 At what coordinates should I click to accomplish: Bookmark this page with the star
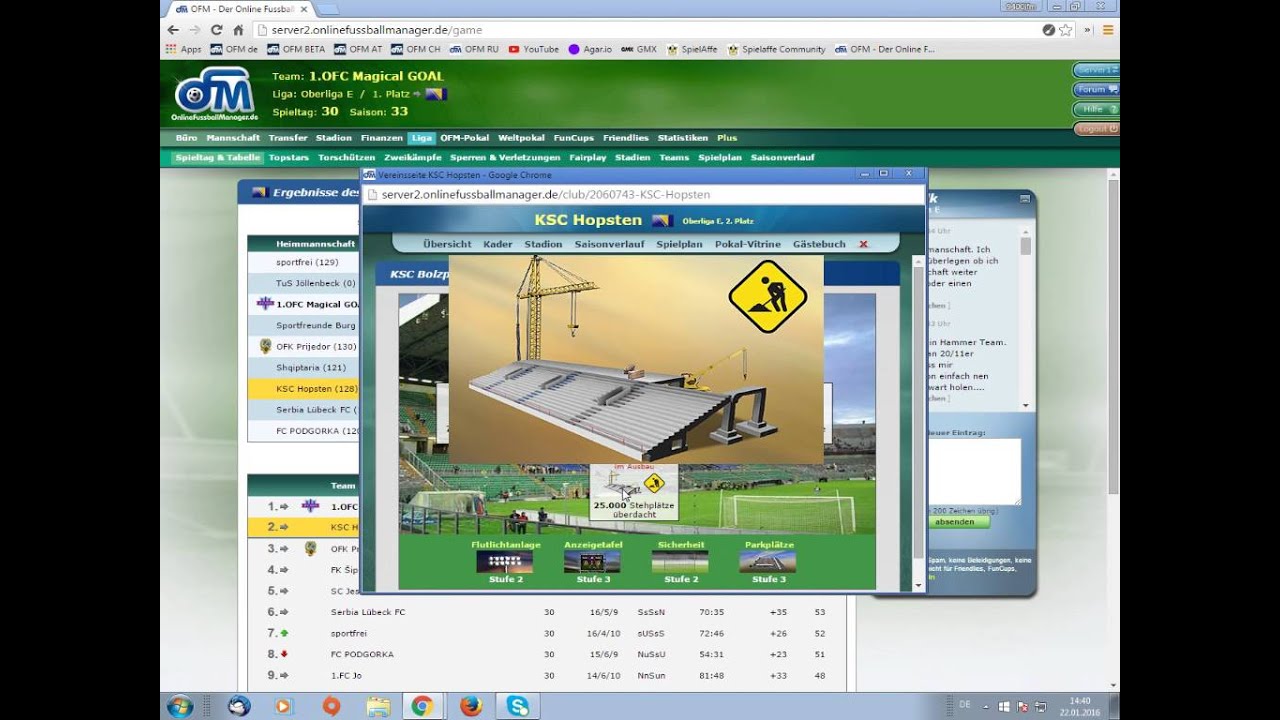coord(1066,30)
